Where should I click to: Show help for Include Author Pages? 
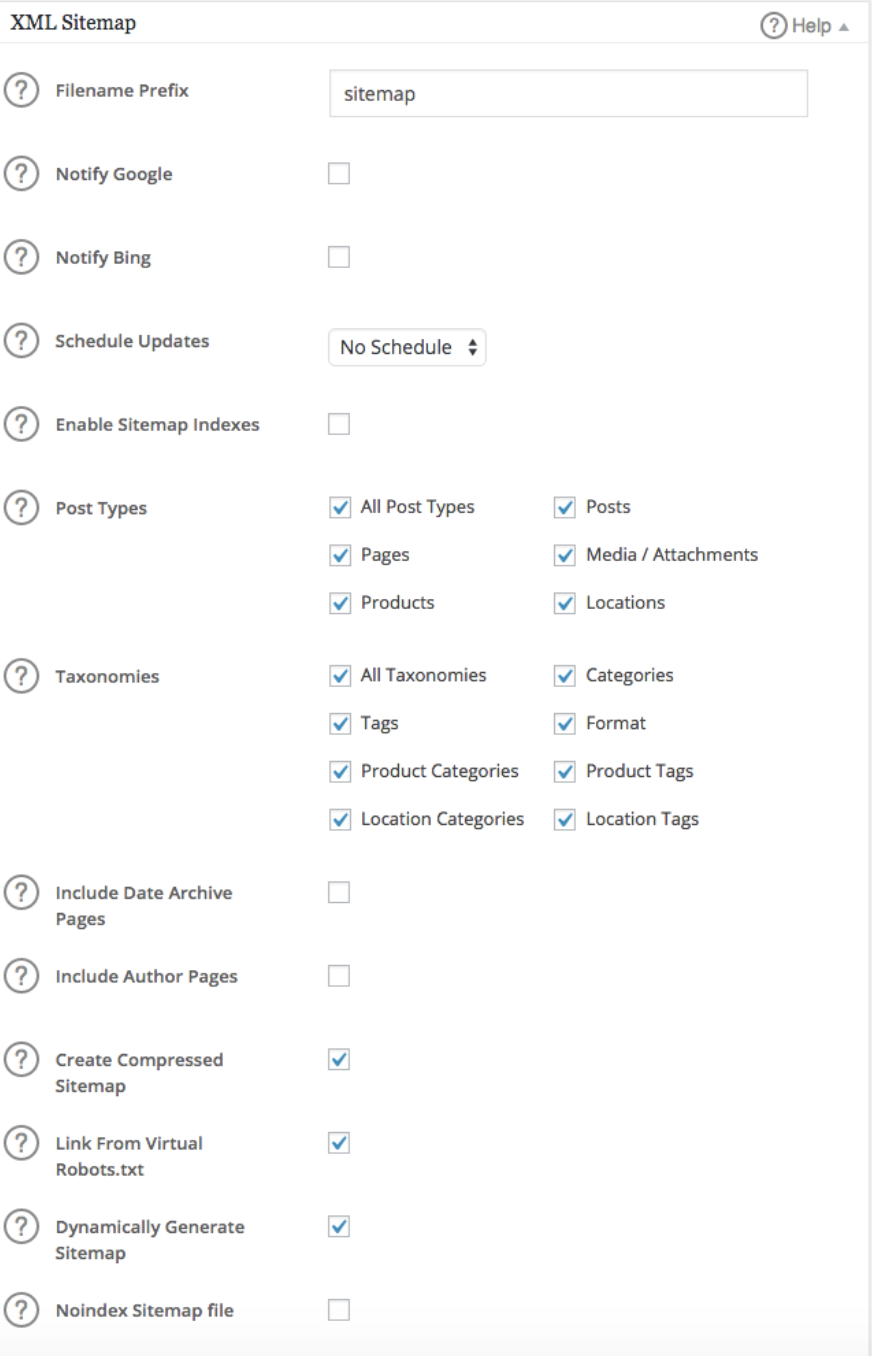coord(18,976)
